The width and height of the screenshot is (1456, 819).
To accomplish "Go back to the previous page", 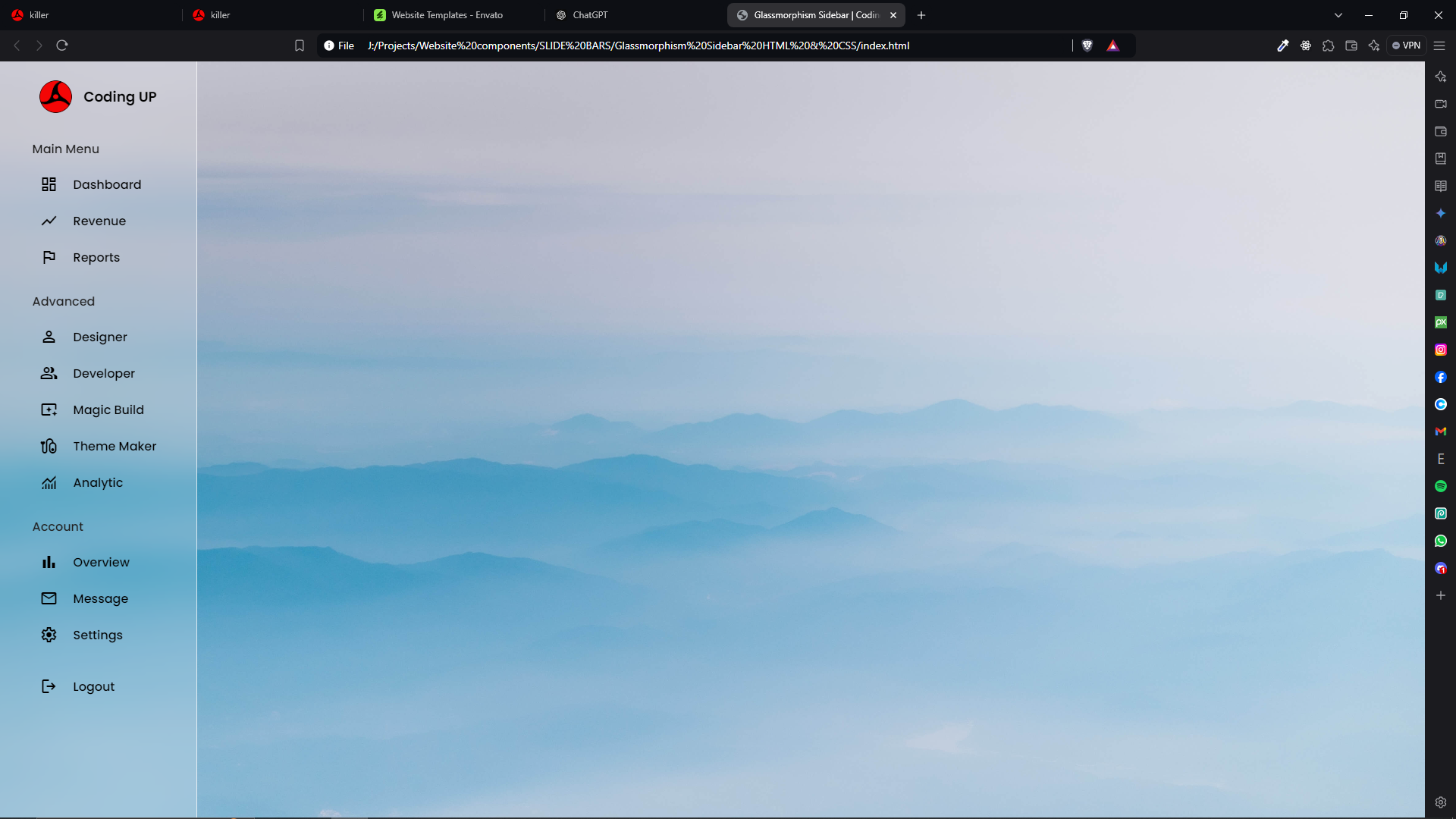I will (x=17, y=45).
